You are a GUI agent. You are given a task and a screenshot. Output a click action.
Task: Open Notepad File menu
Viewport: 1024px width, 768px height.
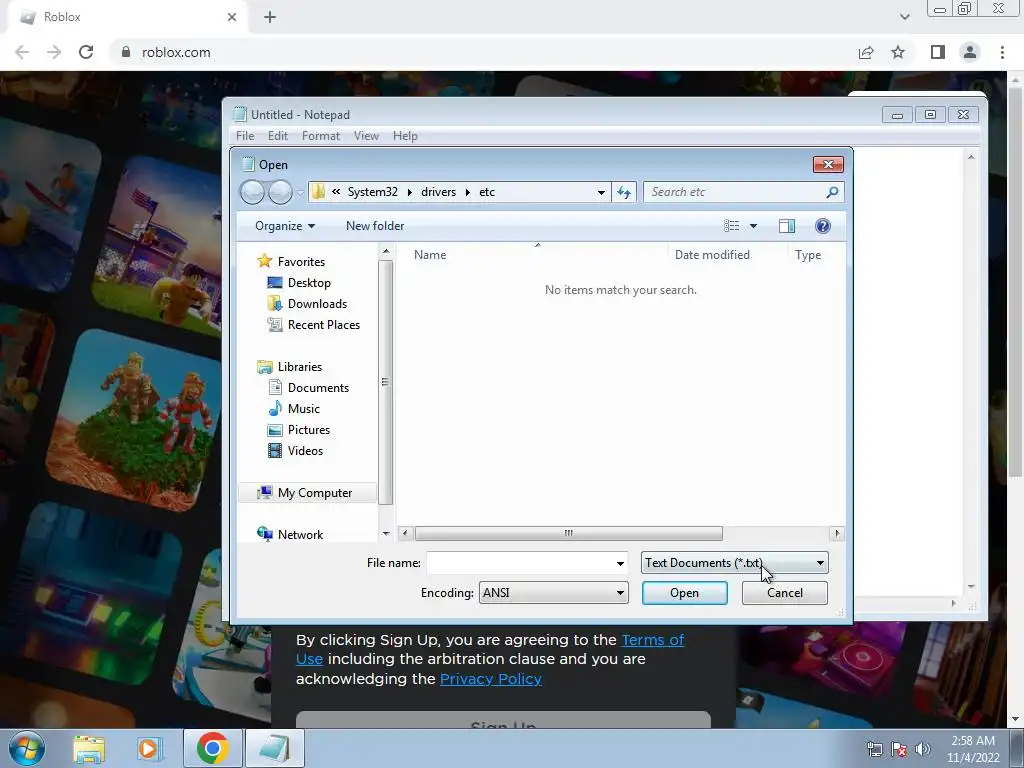245,136
